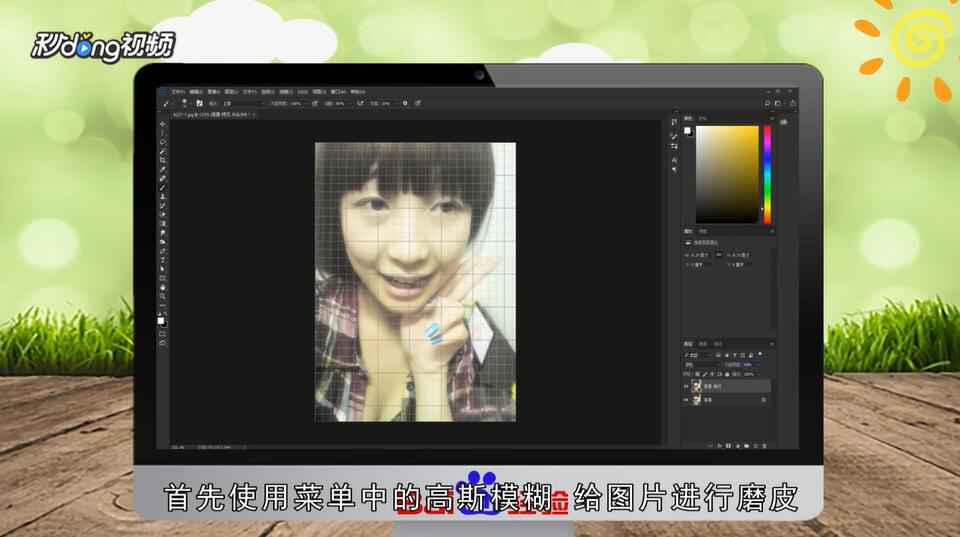The image size is (960, 537).
Task: Switch to the 通道 tab
Action: [x=703, y=344]
